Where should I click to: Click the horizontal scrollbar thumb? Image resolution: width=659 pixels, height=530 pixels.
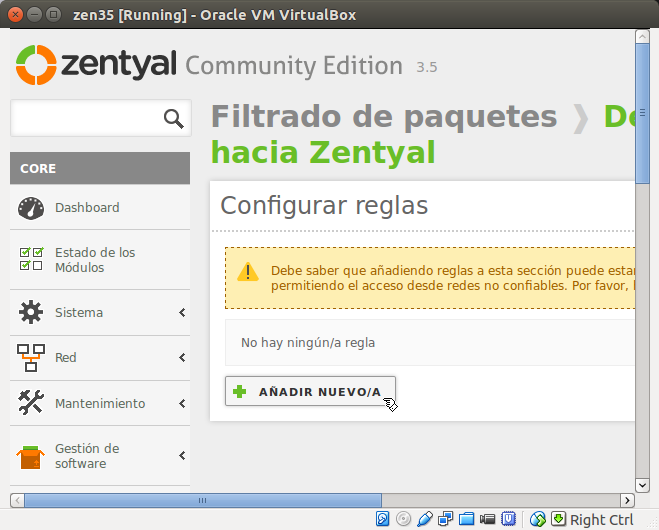(203, 500)
